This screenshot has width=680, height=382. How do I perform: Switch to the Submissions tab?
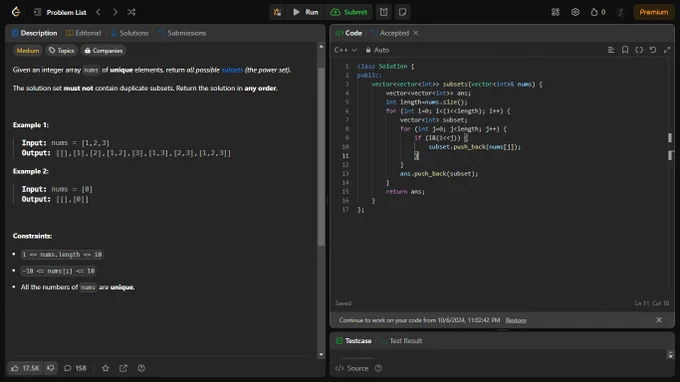(x=182, y=33)
